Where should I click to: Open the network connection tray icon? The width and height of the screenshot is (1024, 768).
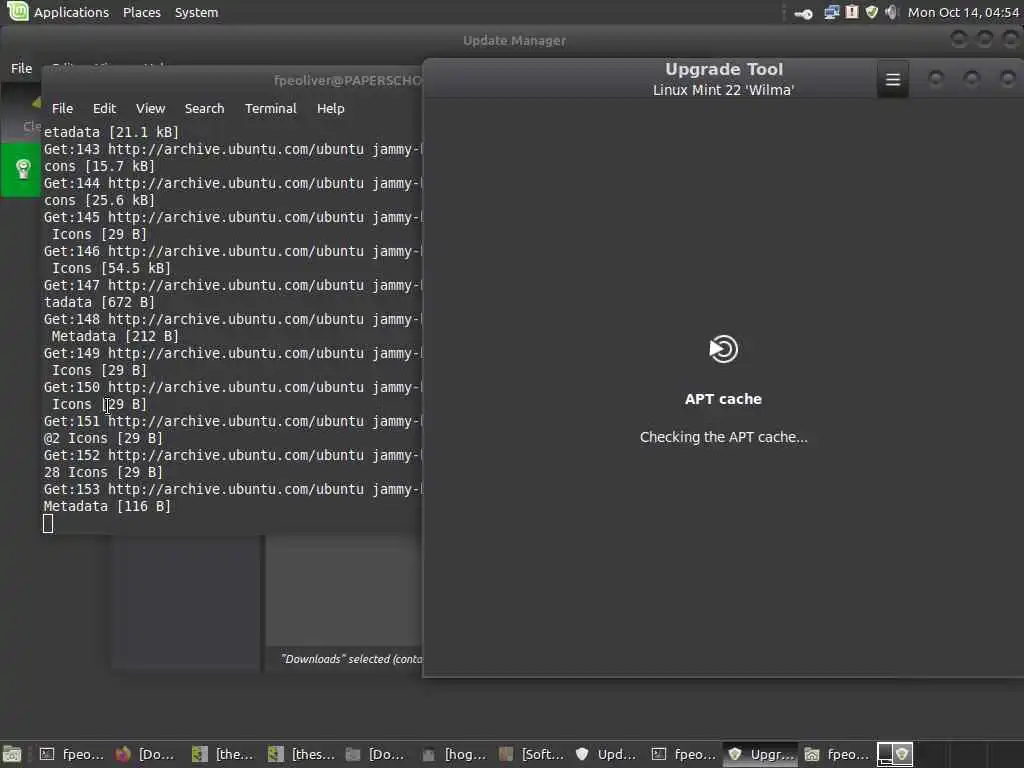click(831, 12)
